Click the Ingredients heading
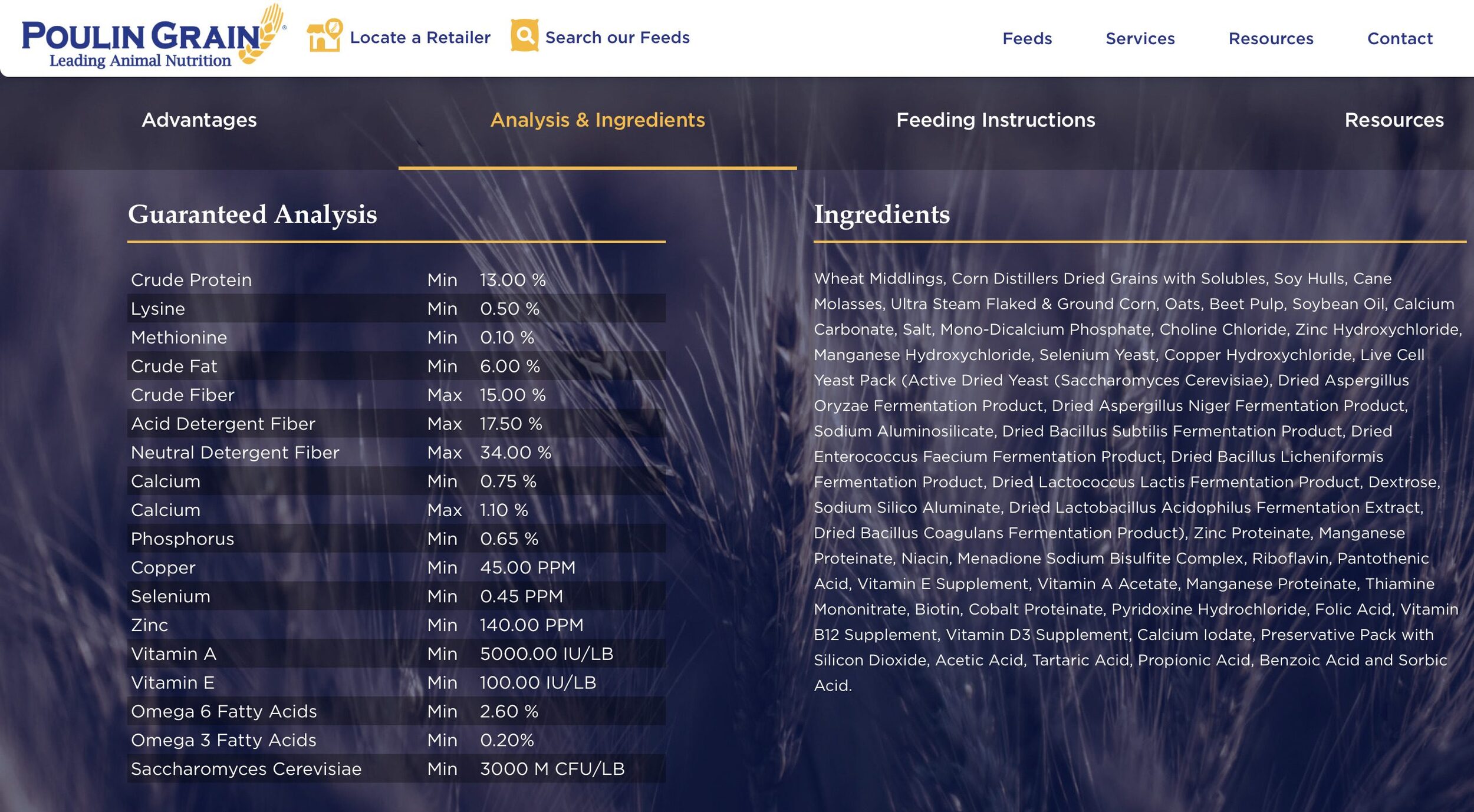 (x=881, y=214)
